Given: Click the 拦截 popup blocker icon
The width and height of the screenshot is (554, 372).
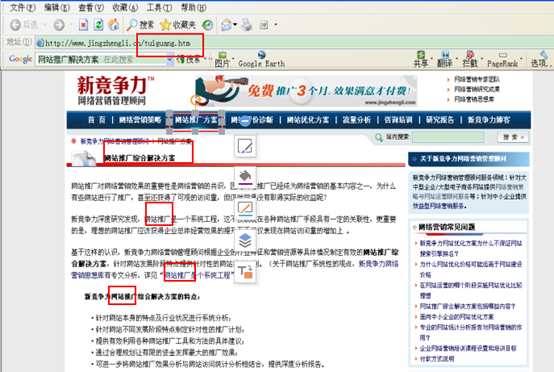Looking at the screenshot, I should pyautogui.click(x=470, y=55).
